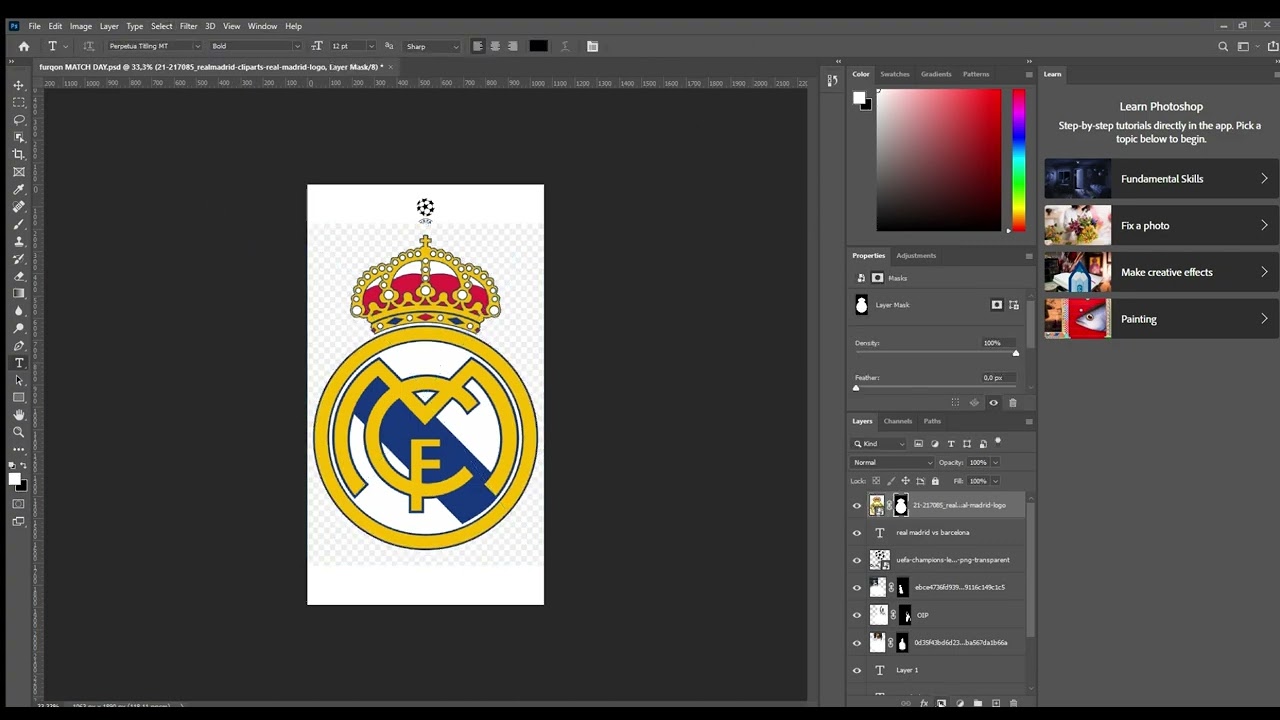The height and width of the screenshot is (720, 1280).
Task: Select the Crop tool
Action: point(18,154)
